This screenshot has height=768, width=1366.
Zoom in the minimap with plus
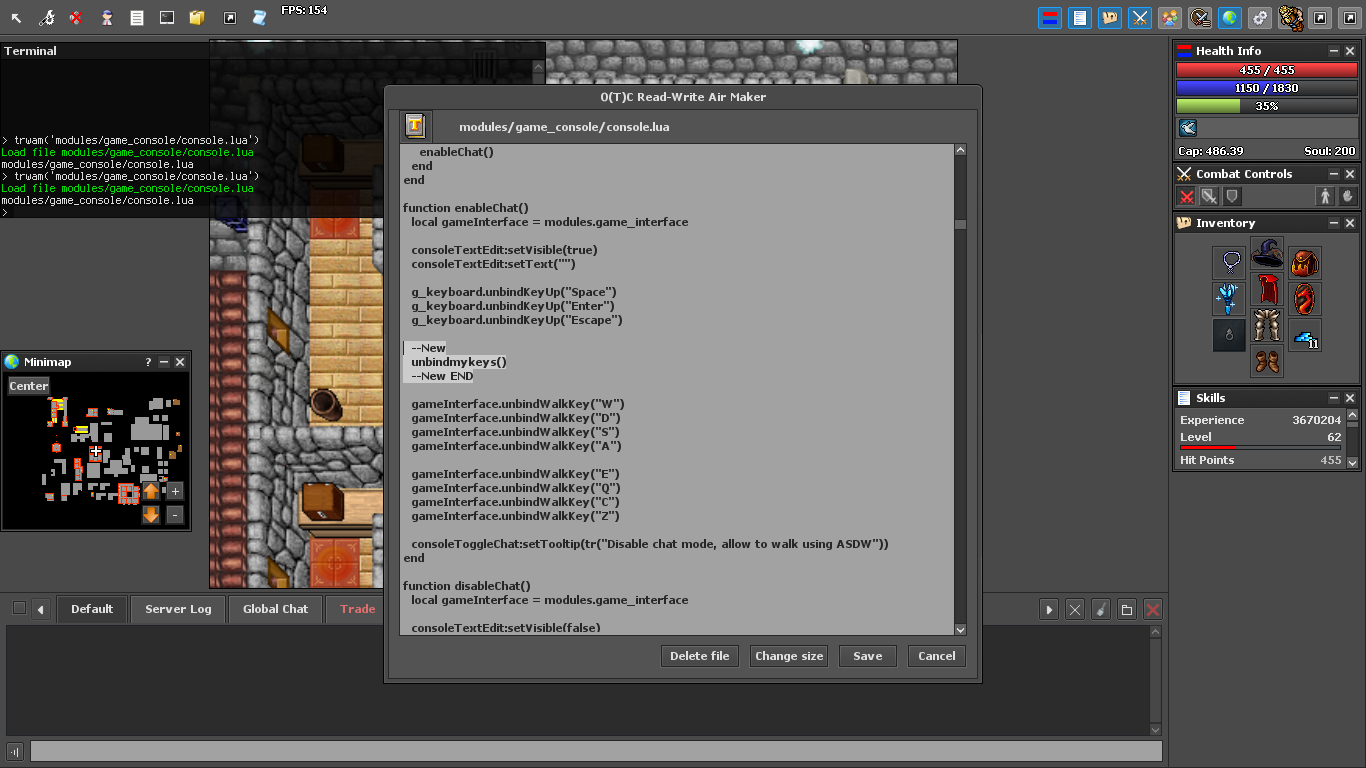[x=175, y=491]
